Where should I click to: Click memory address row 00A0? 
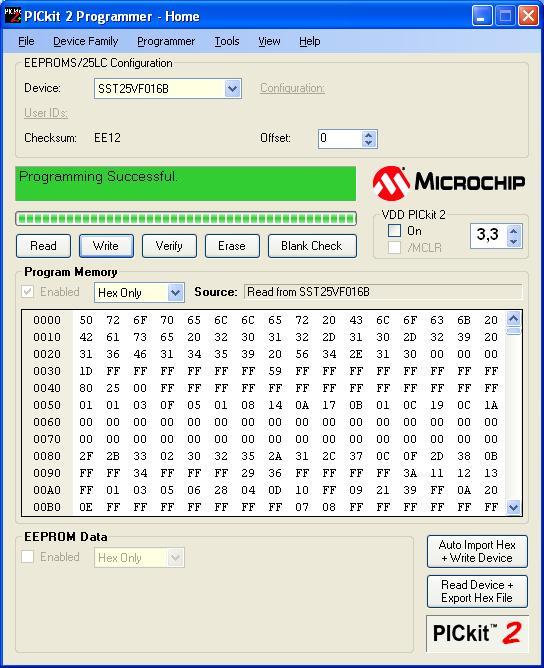pyautogui.click(x=47, y=490)
